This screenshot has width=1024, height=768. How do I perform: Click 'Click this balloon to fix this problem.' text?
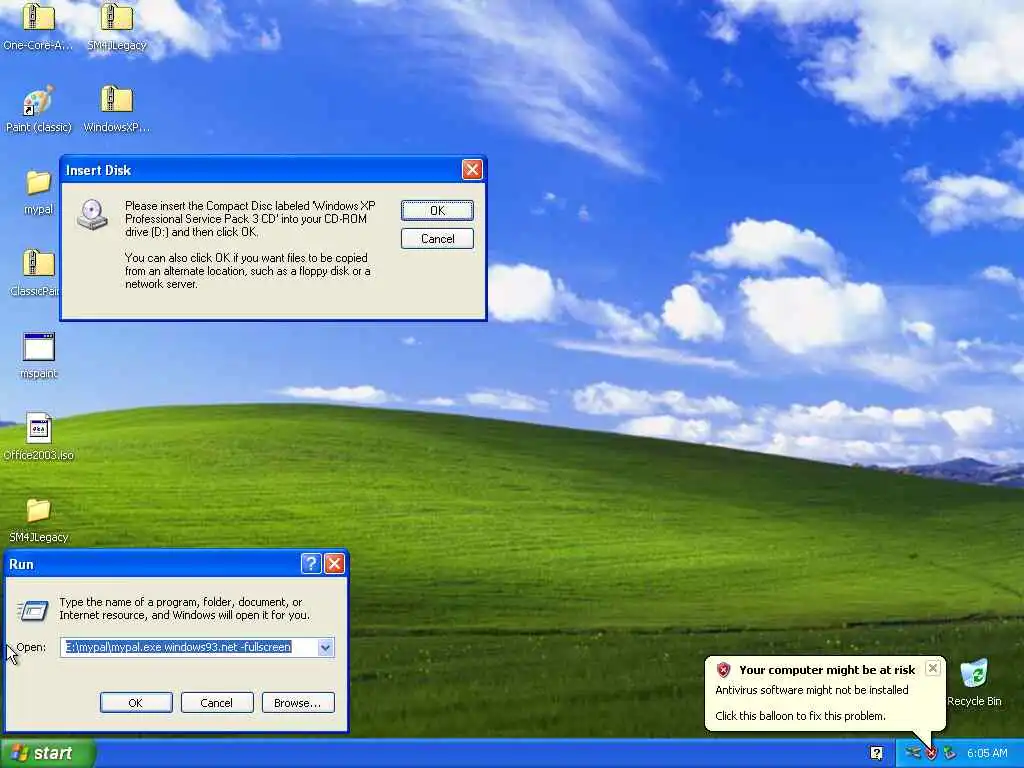801,716
